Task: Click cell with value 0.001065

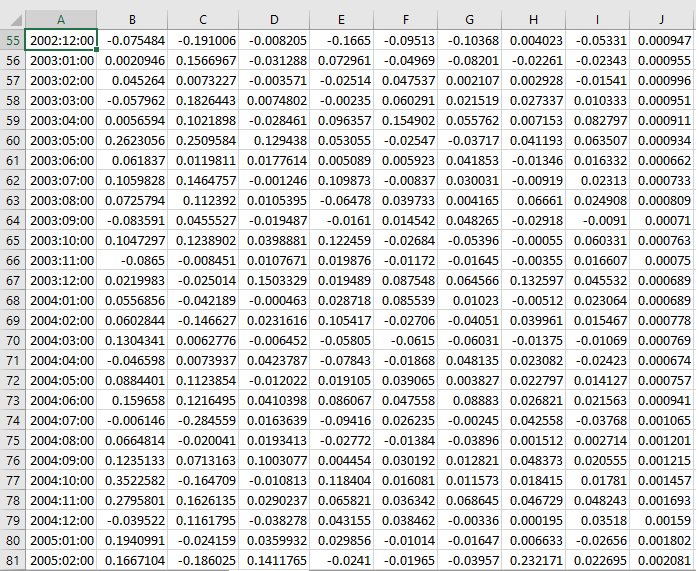Action: [x=662, y=420]
